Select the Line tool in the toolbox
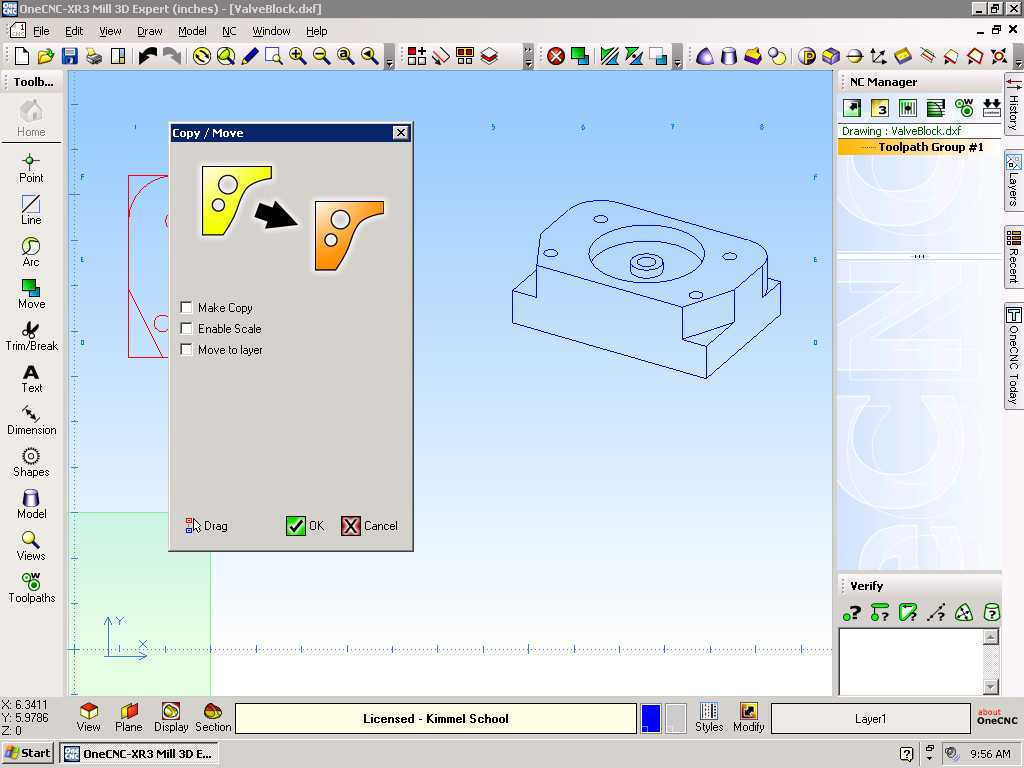1024x768 pixels. click(x=31, y=210)
